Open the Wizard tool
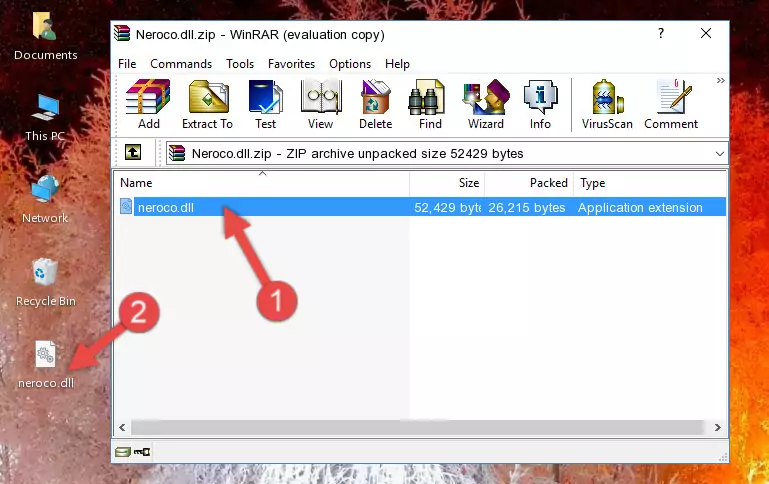 pos(486,104)
